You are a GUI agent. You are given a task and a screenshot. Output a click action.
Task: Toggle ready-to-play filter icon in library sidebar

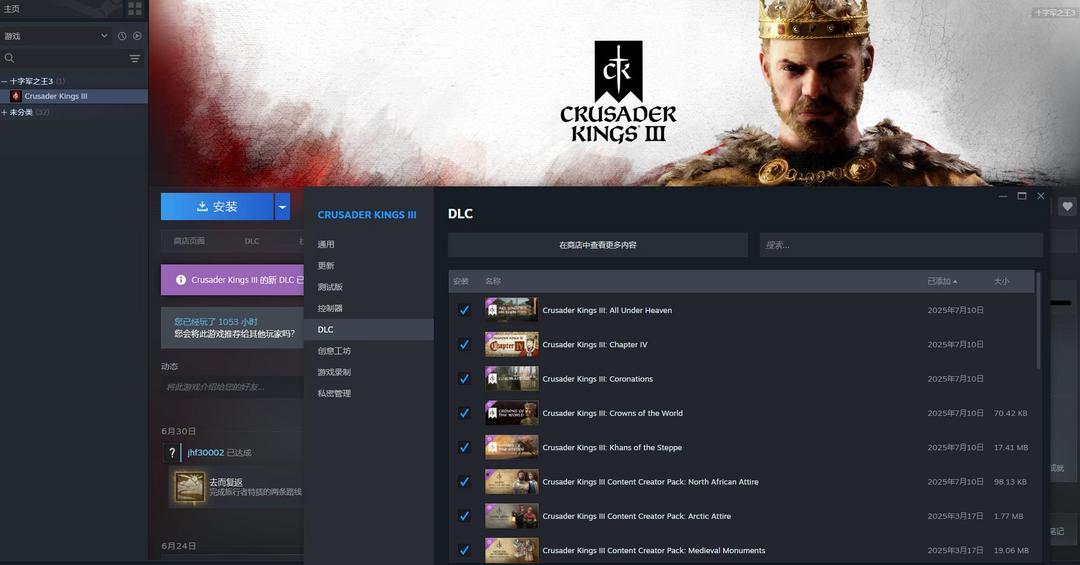tap(137, 36)
